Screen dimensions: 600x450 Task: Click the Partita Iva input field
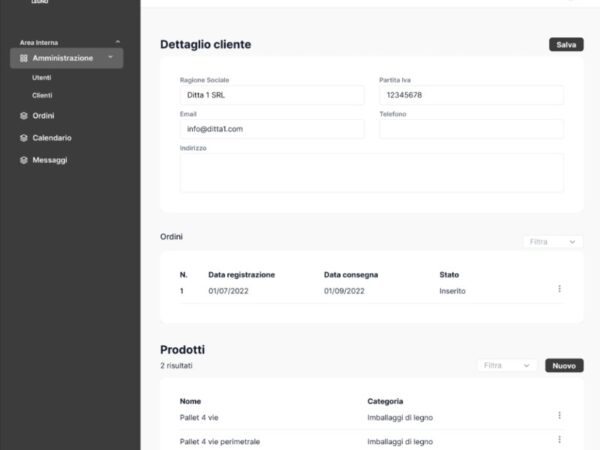(471, 95)
